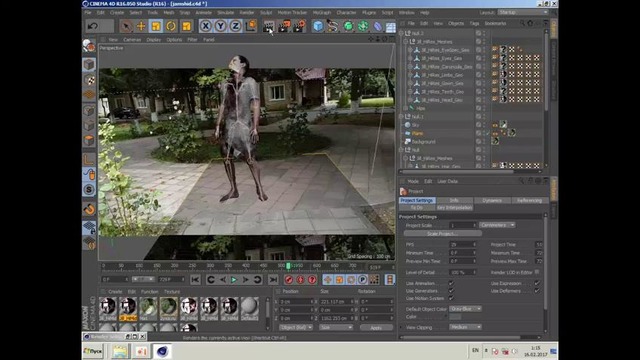The width and height of the screenshot is (640, 360).
Task: Toggle Render LOD in Editor checkbox
Action: coord(537,272)
